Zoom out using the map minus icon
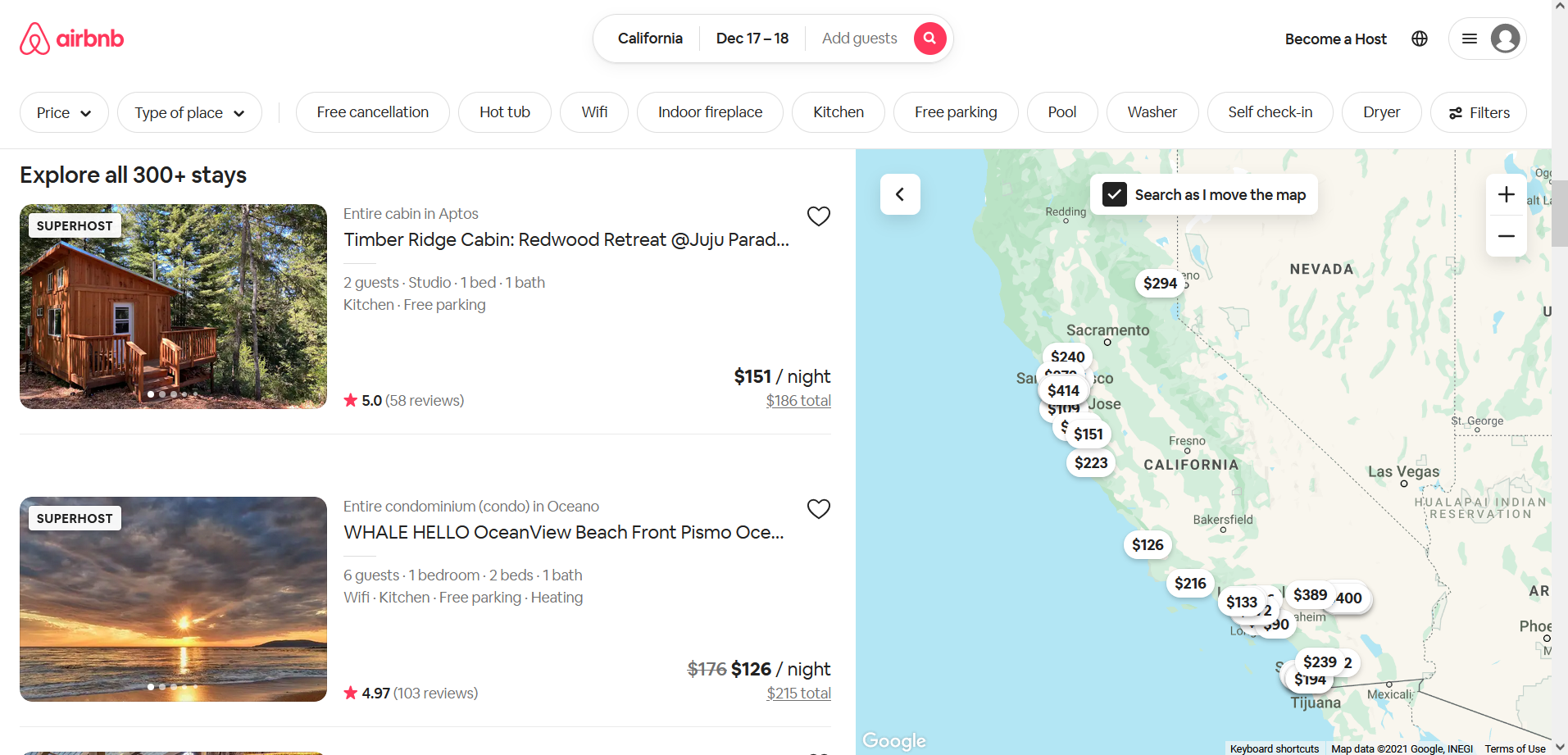This screenshot has height=755, width=1568. [x=1506, y=236]
